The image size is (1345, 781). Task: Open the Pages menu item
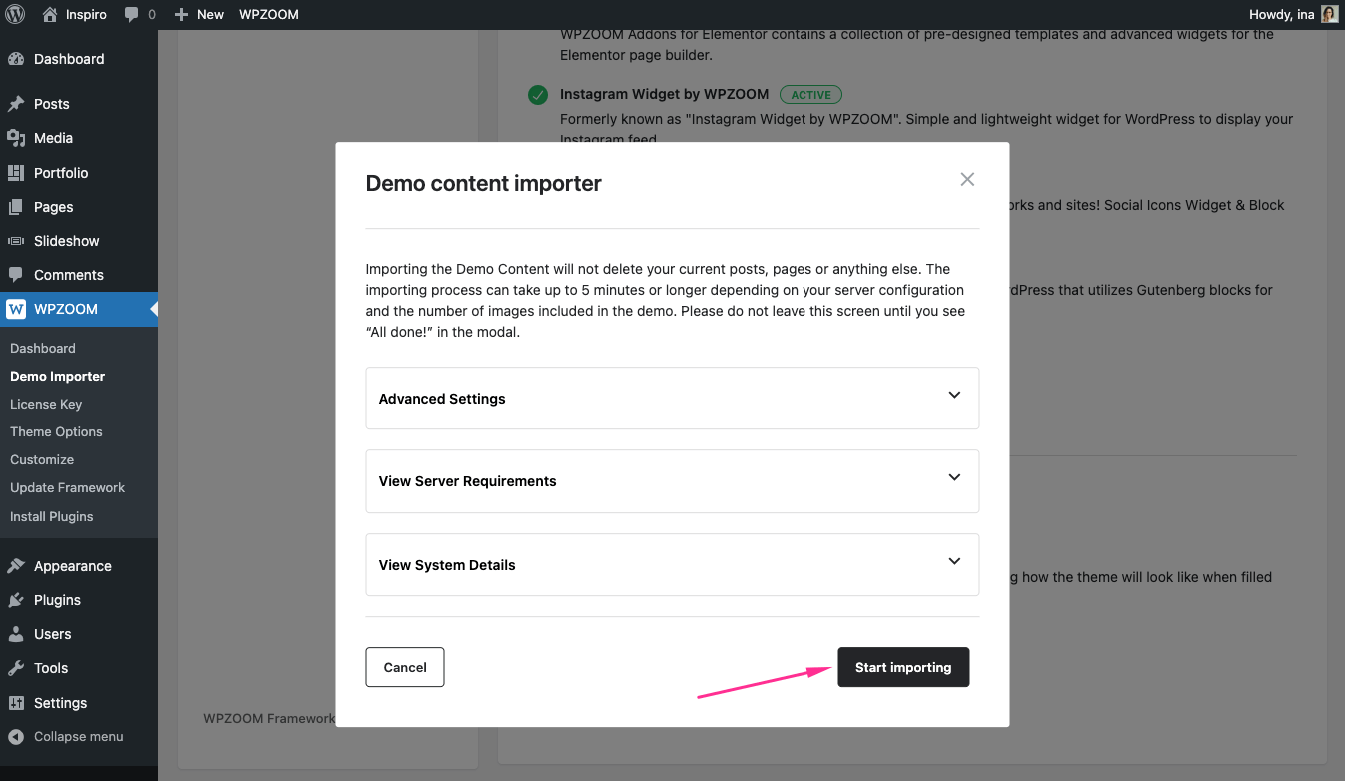(54, 207)
